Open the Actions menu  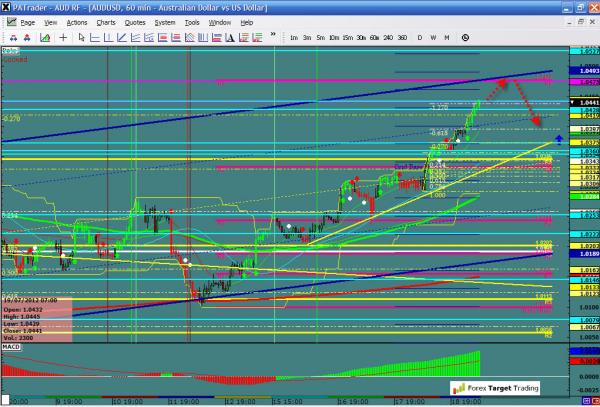pyautogui.click(x=77, y=23)
